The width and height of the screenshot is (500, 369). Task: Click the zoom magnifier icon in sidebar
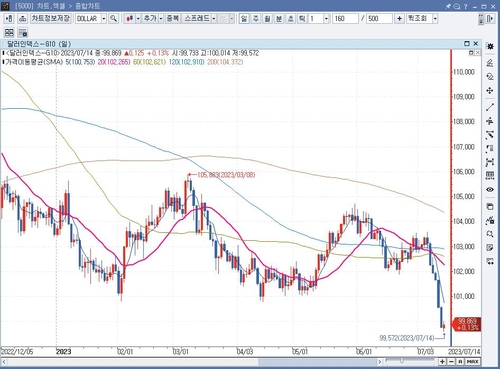pyautogui.click(x=490, y=234)
